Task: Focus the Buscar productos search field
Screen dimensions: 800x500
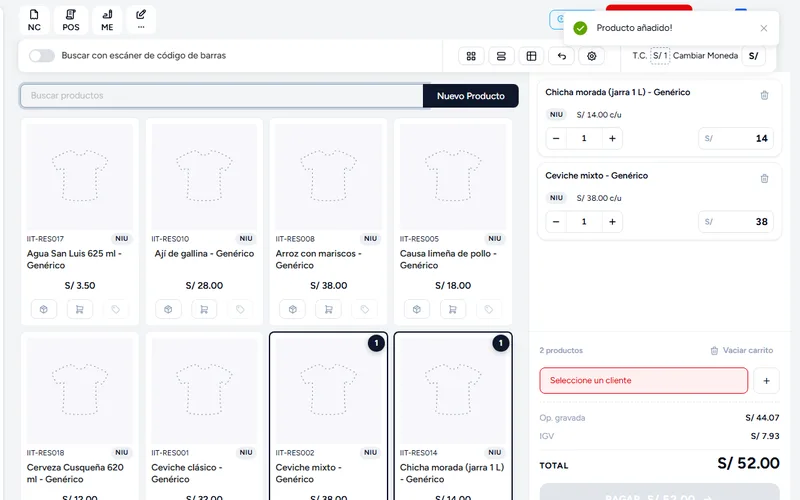Action: pos(221,95)
